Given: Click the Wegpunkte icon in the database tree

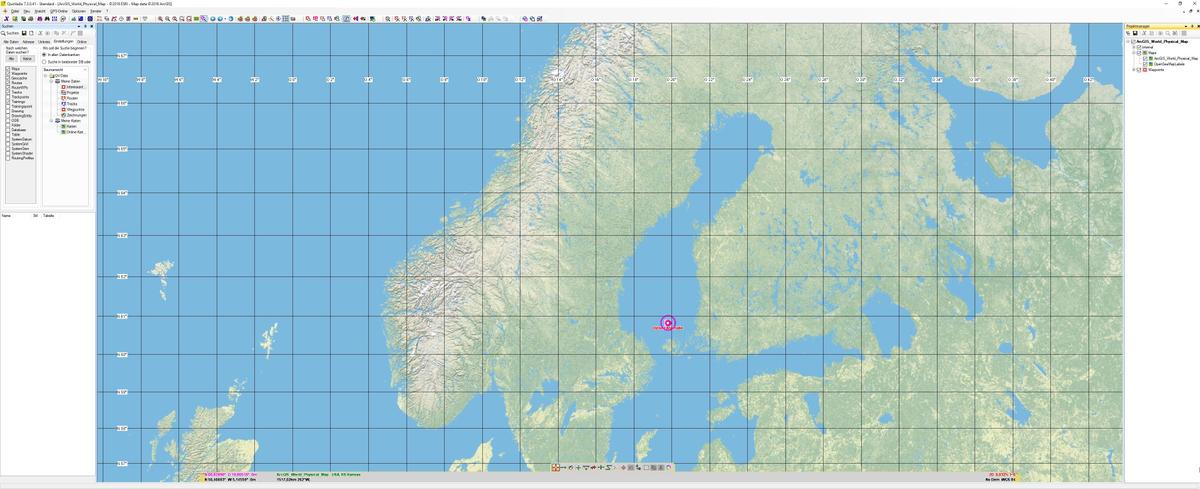Looking at the screenshot, I should pos(63,109).
